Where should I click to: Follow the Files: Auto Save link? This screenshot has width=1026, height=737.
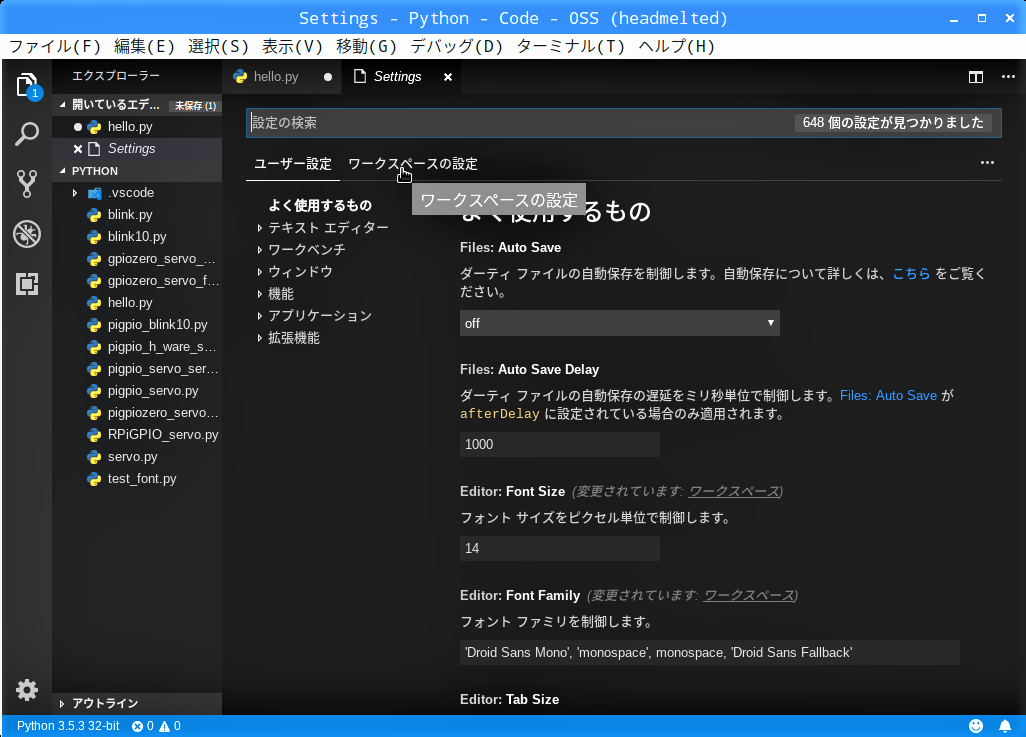tap(888, 396)
